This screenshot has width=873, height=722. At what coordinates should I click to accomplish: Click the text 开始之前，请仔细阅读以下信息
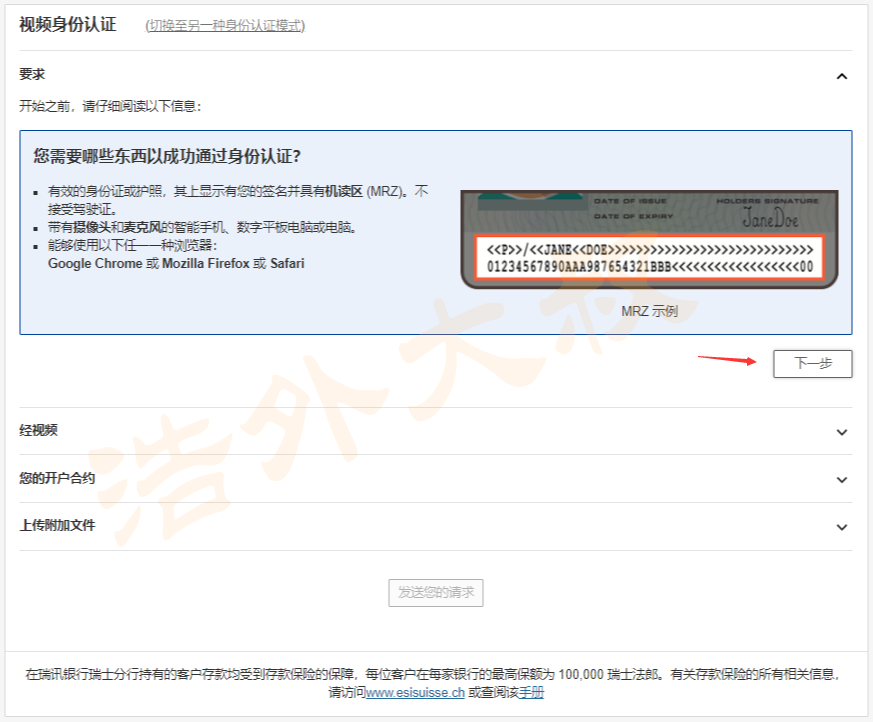(110, 106)
